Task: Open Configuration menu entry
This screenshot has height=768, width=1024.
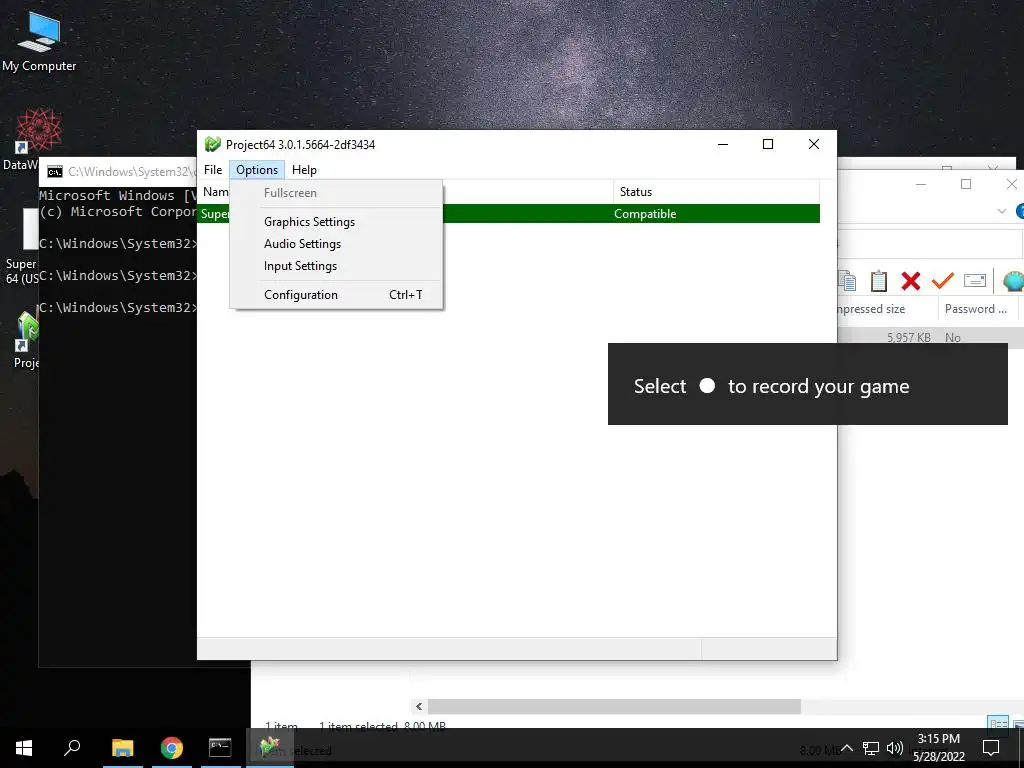Action: click(336, 295)
